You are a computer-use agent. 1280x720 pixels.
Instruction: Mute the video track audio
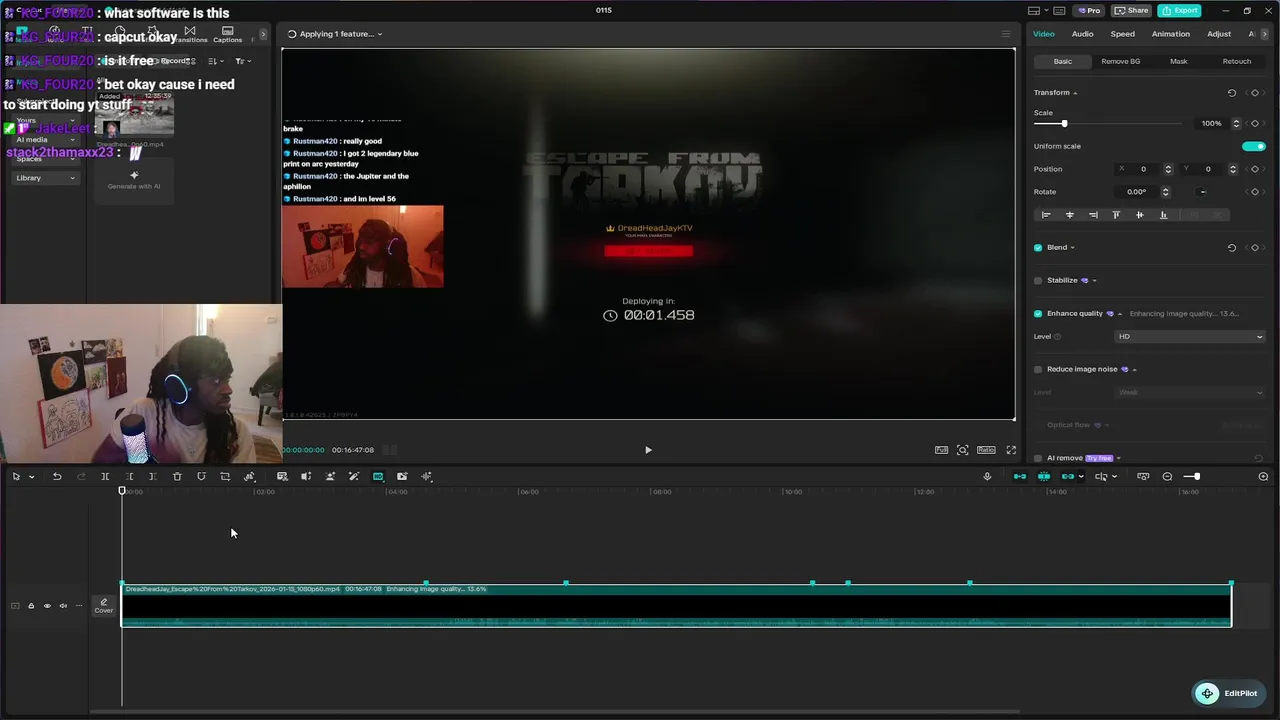(63, 606)
